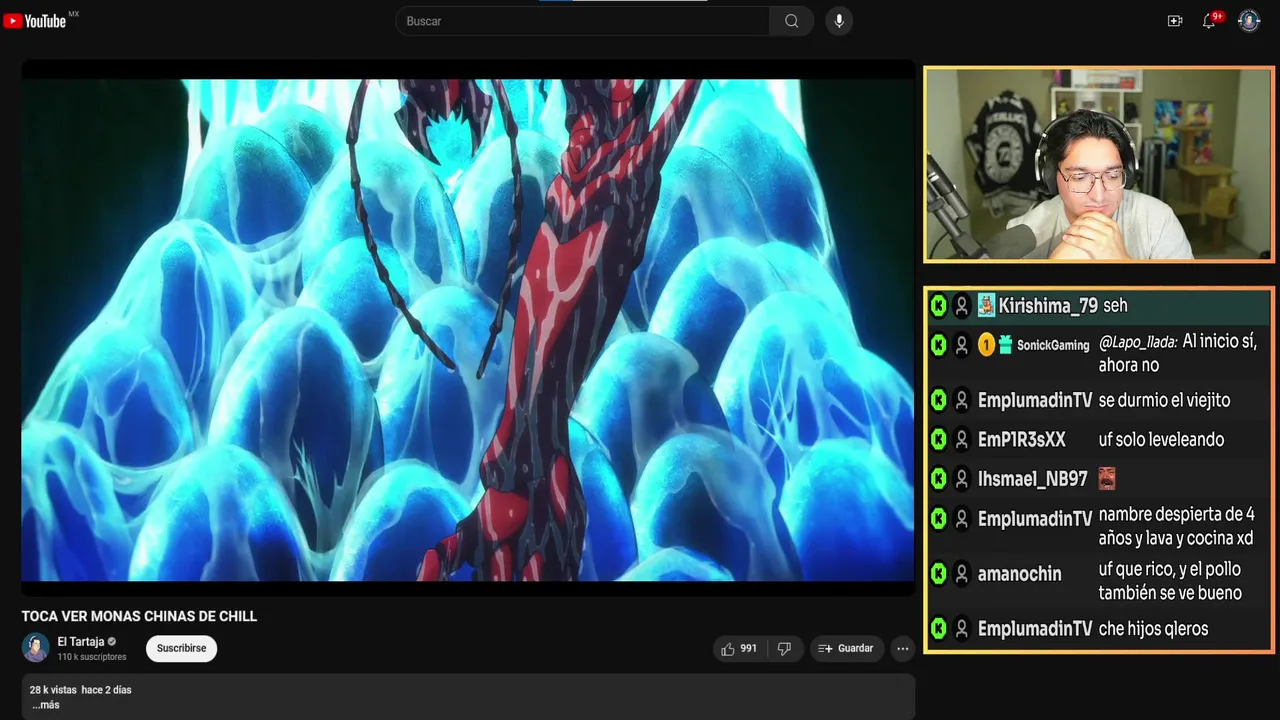The height and width of the screenshot is (720, 1280).
Task: Click in the Buscar search field
Action: 583,21
